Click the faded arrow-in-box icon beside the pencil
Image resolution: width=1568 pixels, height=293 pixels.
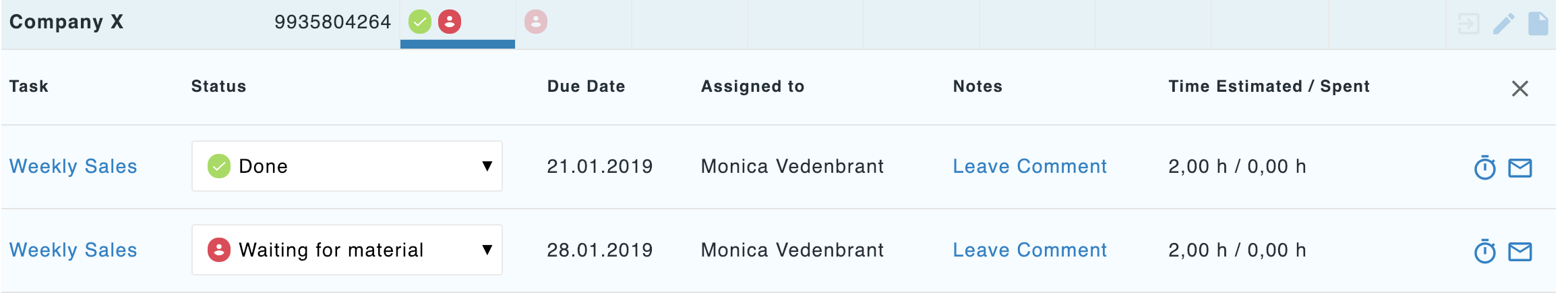(1468, 24)
